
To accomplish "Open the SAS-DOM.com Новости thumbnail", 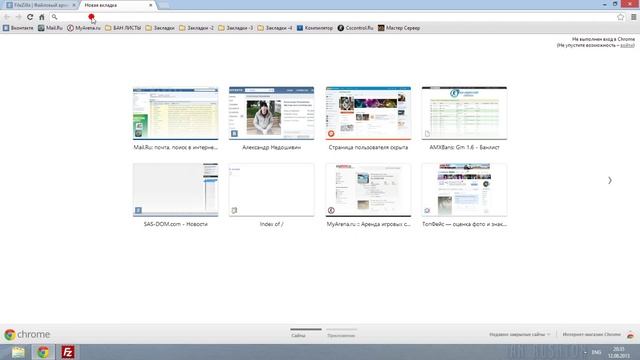I will tap(176, 190).
